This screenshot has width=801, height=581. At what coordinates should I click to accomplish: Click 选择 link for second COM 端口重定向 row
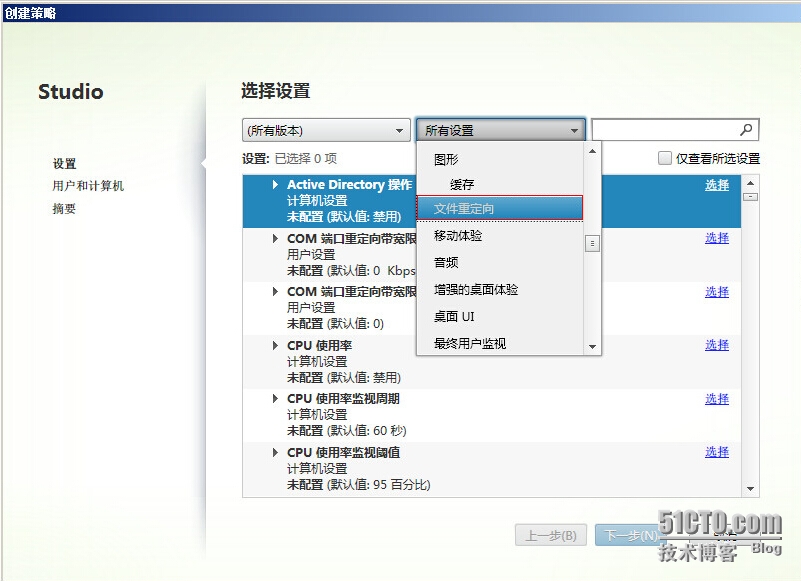point(717,292)
